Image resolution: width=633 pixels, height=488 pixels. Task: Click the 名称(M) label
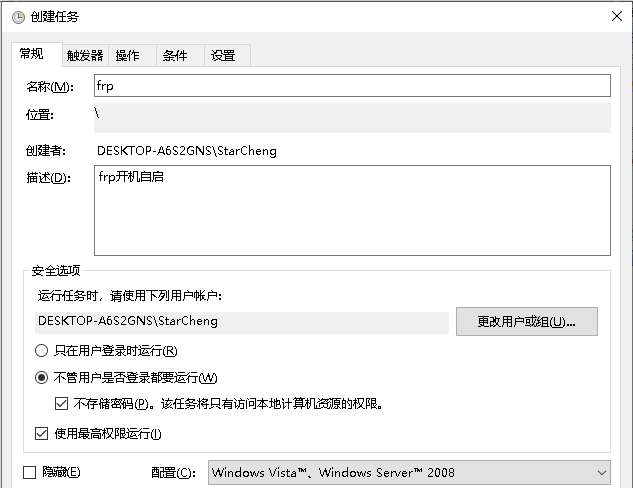tap(50, 87)
